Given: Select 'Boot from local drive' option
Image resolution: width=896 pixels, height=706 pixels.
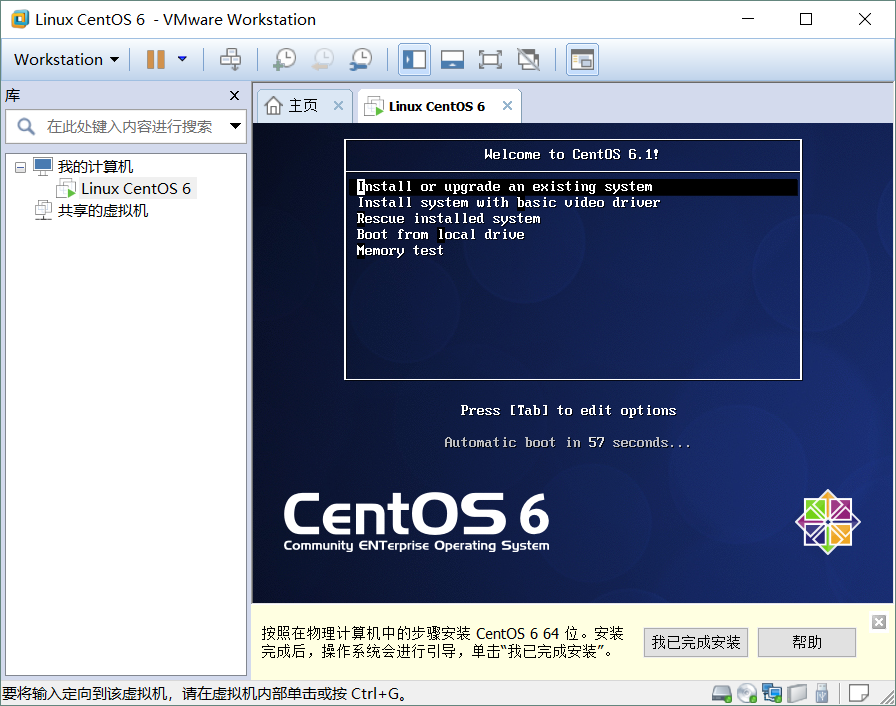Looking at the screenshot, I should pos(441,235).
